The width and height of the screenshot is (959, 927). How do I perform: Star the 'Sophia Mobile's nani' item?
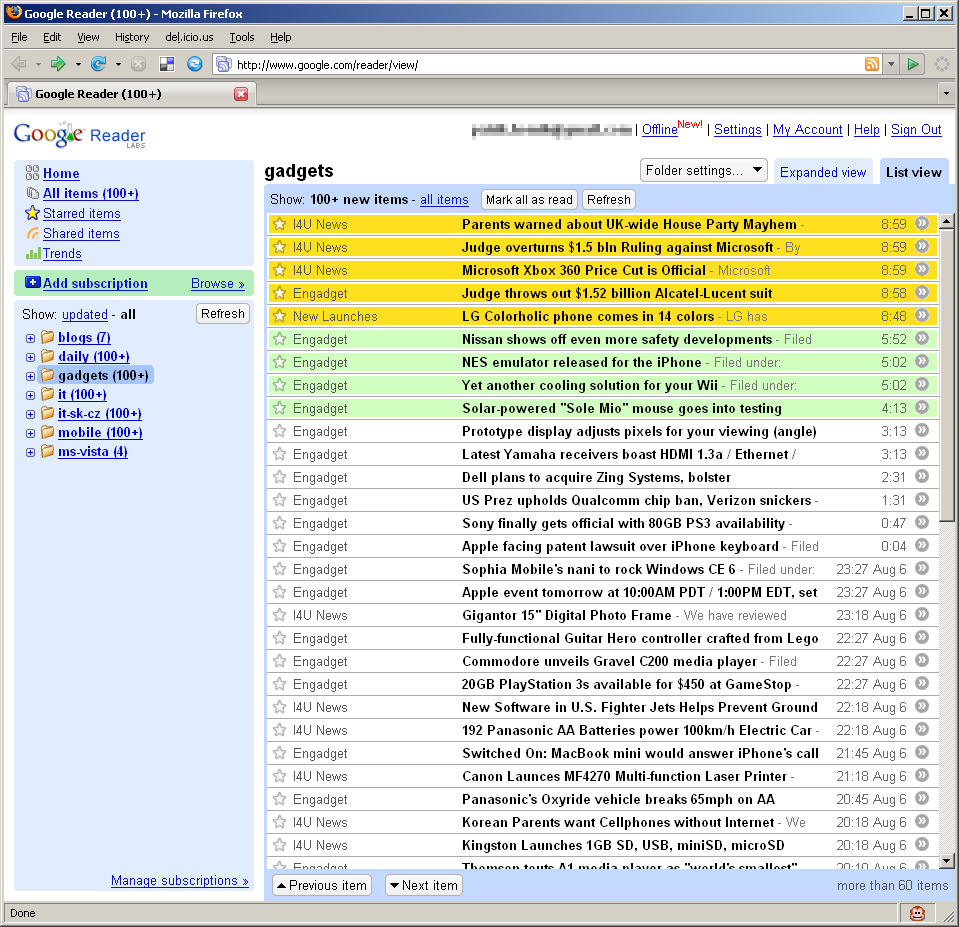(280, 569)
